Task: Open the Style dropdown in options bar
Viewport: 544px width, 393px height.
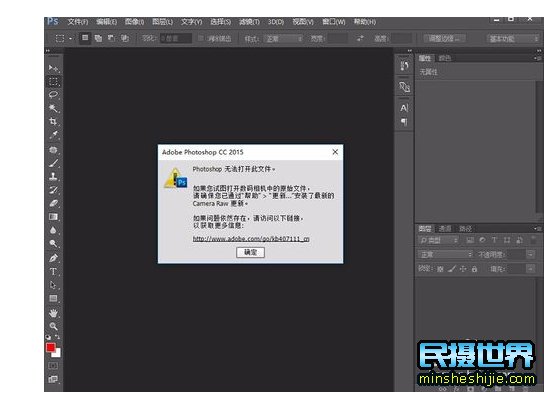Action: tap(284, 39)
